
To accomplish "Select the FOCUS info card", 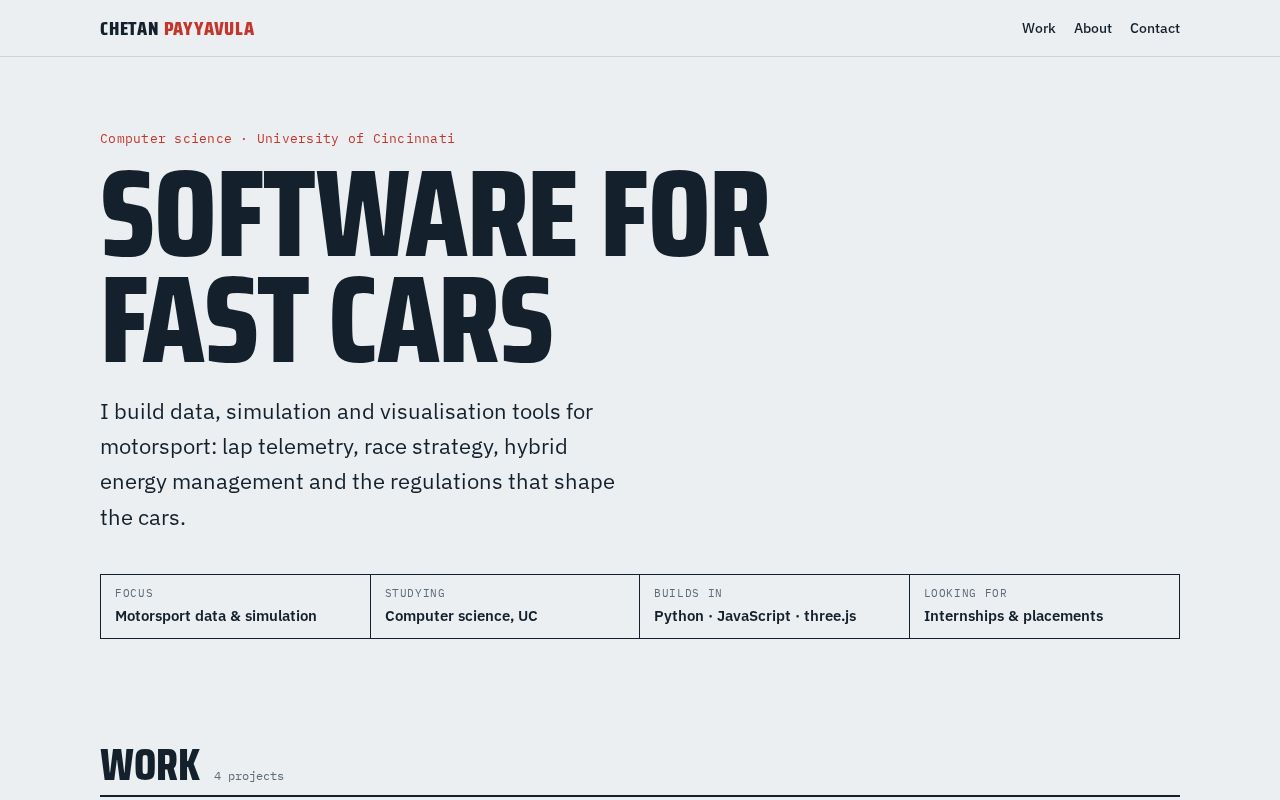I will click(235, 606).
